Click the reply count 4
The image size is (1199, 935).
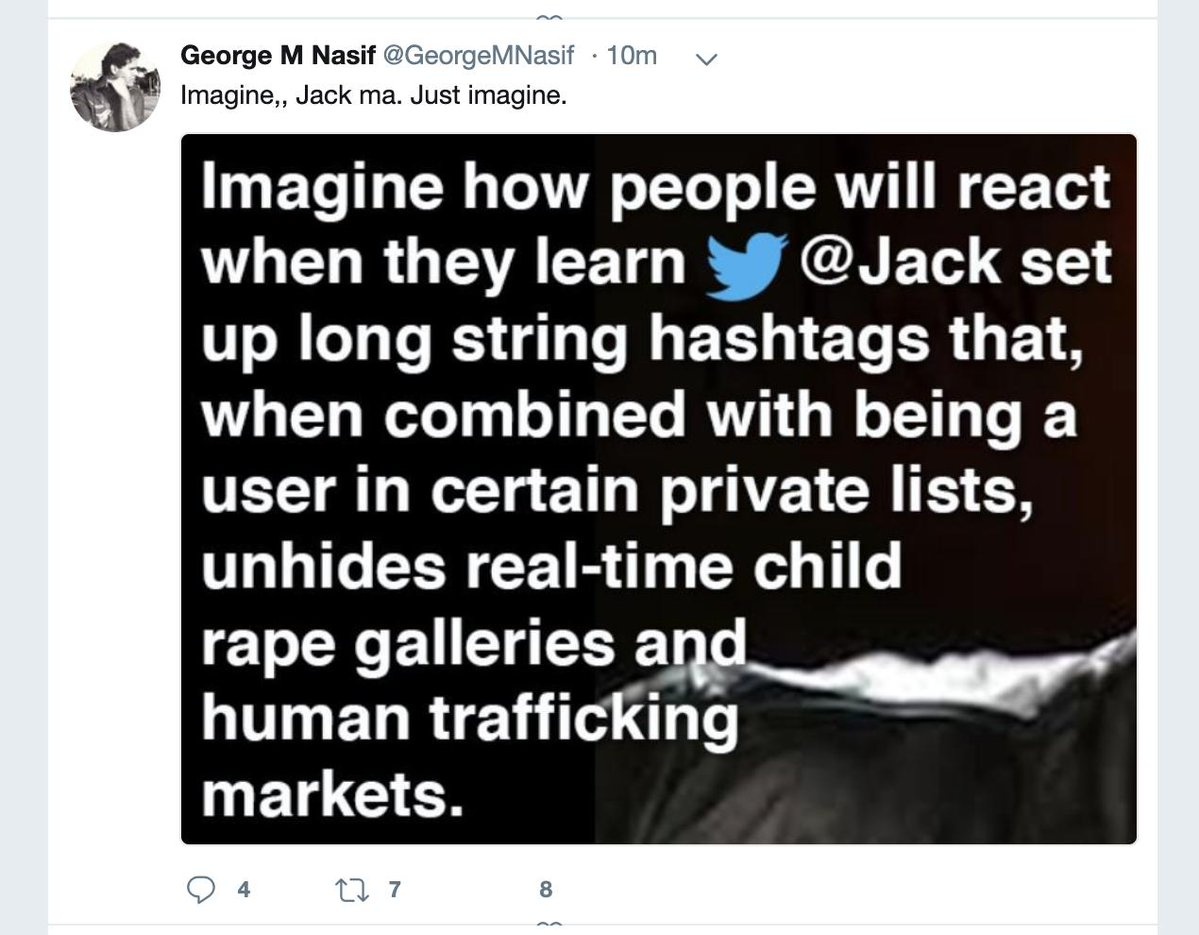pyautogui.click(x=243, y=889)
